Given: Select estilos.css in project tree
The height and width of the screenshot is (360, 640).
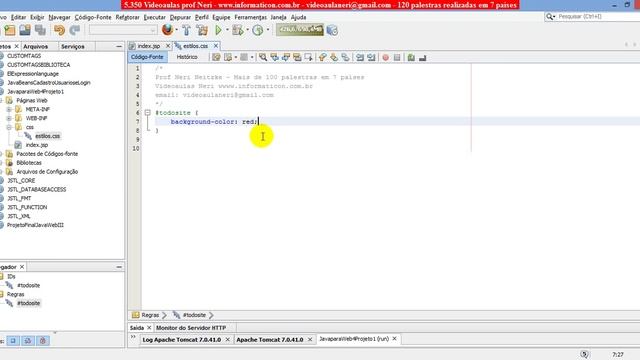Looking at the screenshot, I should coord(48,136).
